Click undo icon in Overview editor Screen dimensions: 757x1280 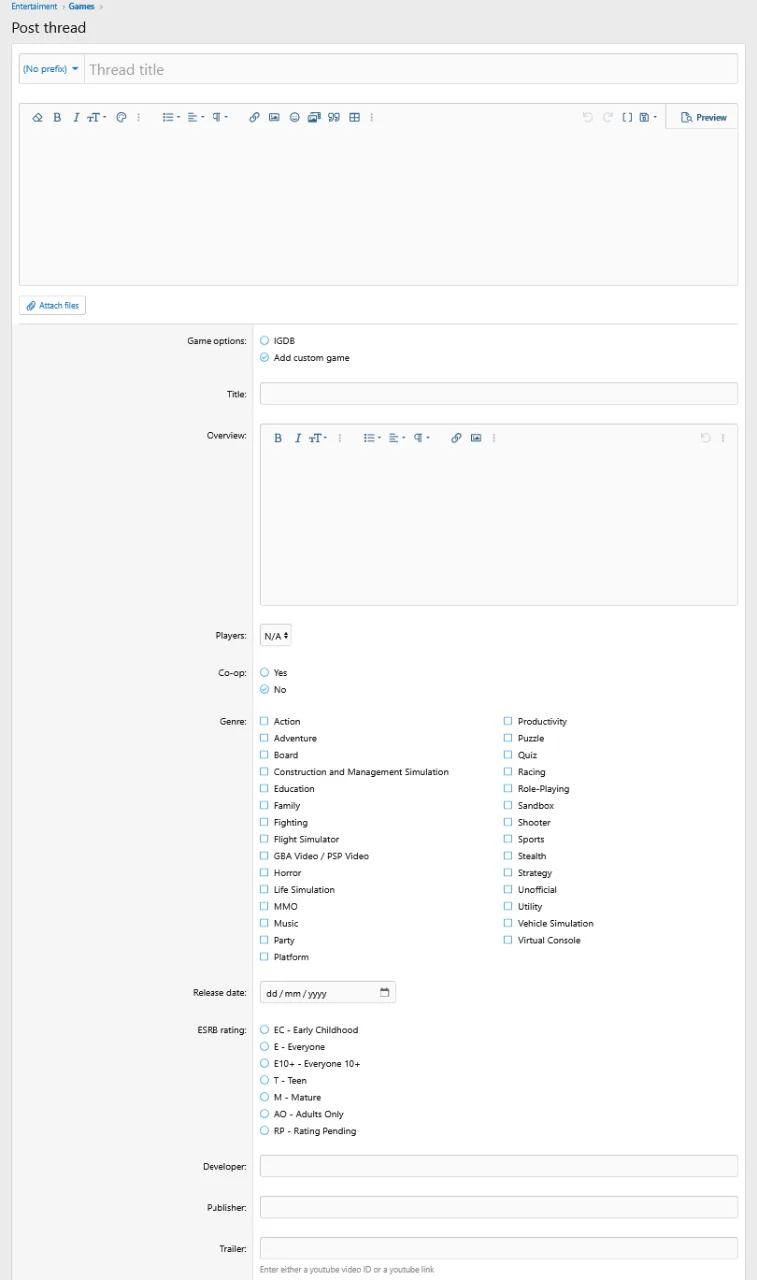(705, 438)
